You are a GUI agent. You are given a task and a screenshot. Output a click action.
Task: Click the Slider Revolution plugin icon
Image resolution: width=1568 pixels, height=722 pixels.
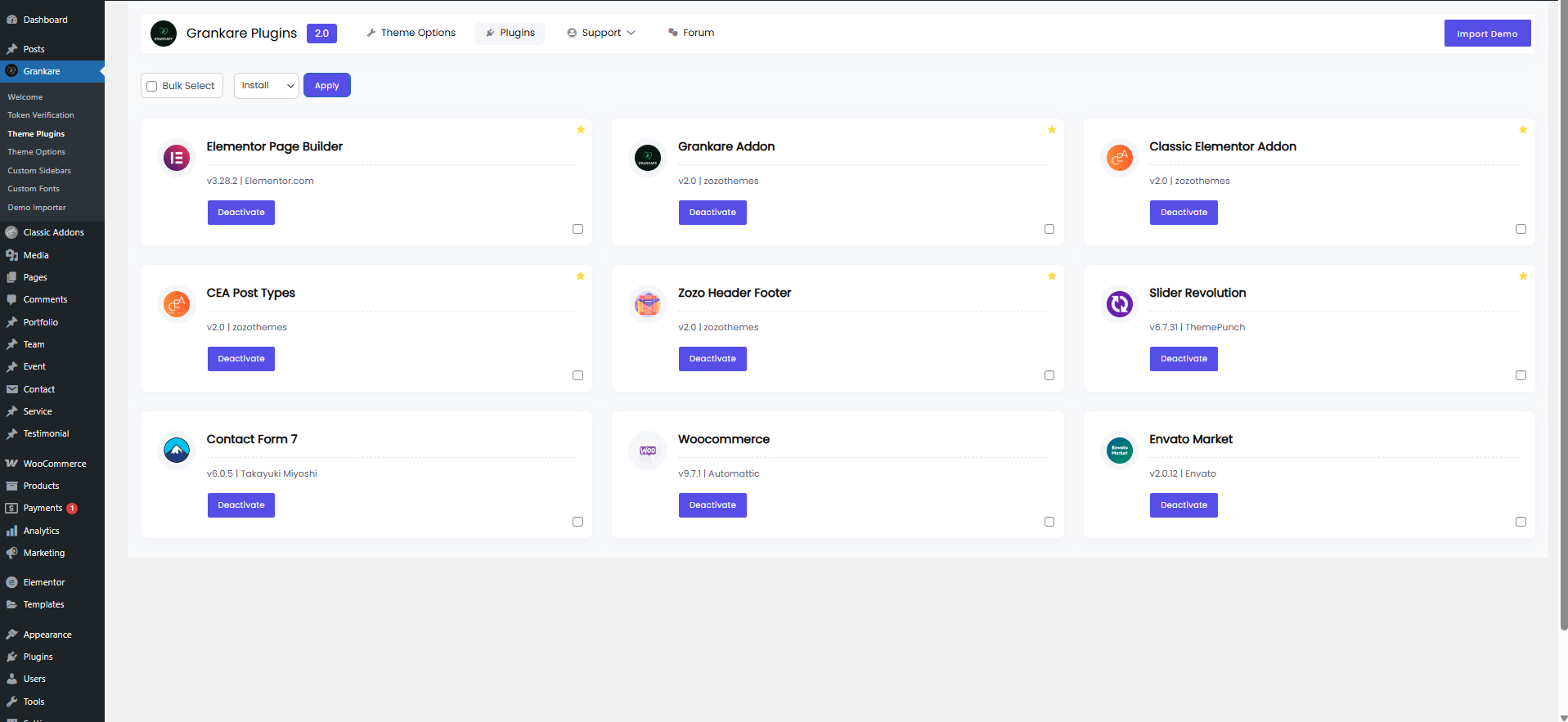tap(1119, 304)
